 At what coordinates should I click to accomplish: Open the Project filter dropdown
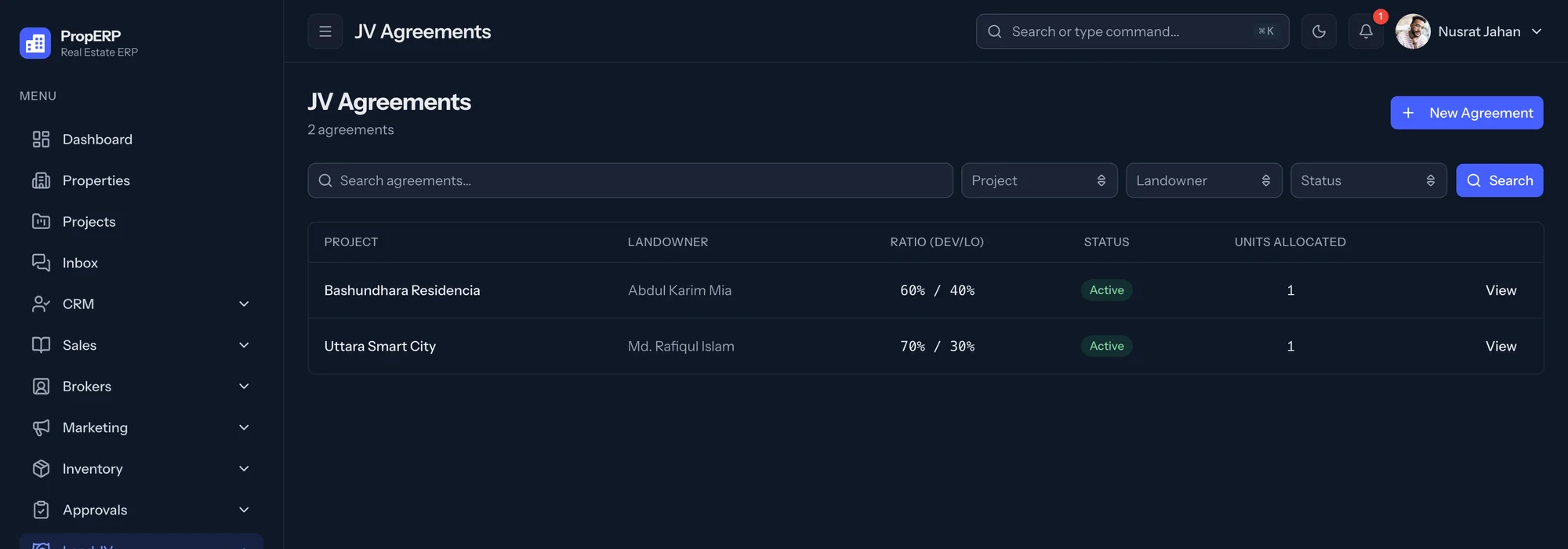[1040, 180]
